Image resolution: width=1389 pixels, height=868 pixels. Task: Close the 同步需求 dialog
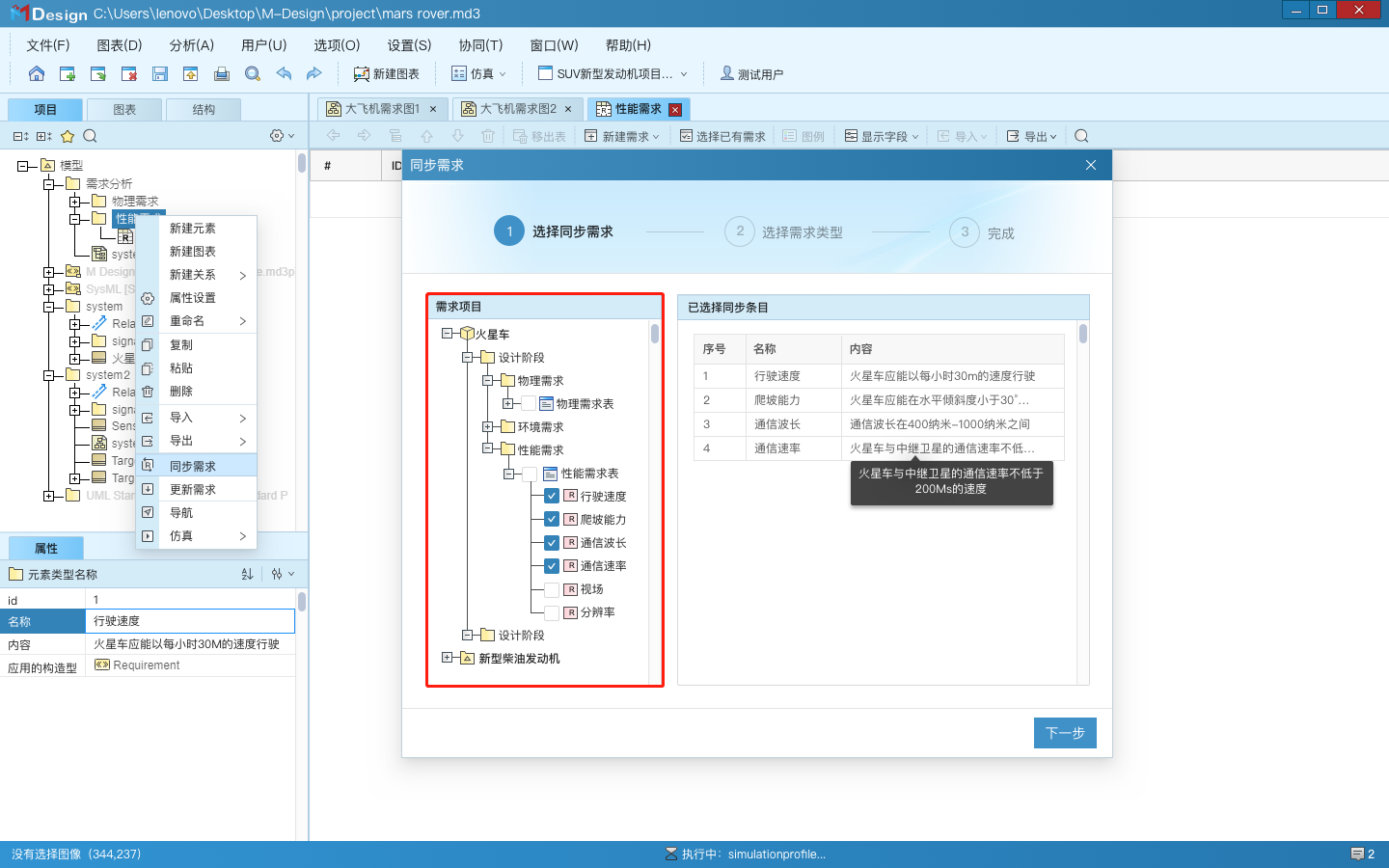tap(1091, 165)
